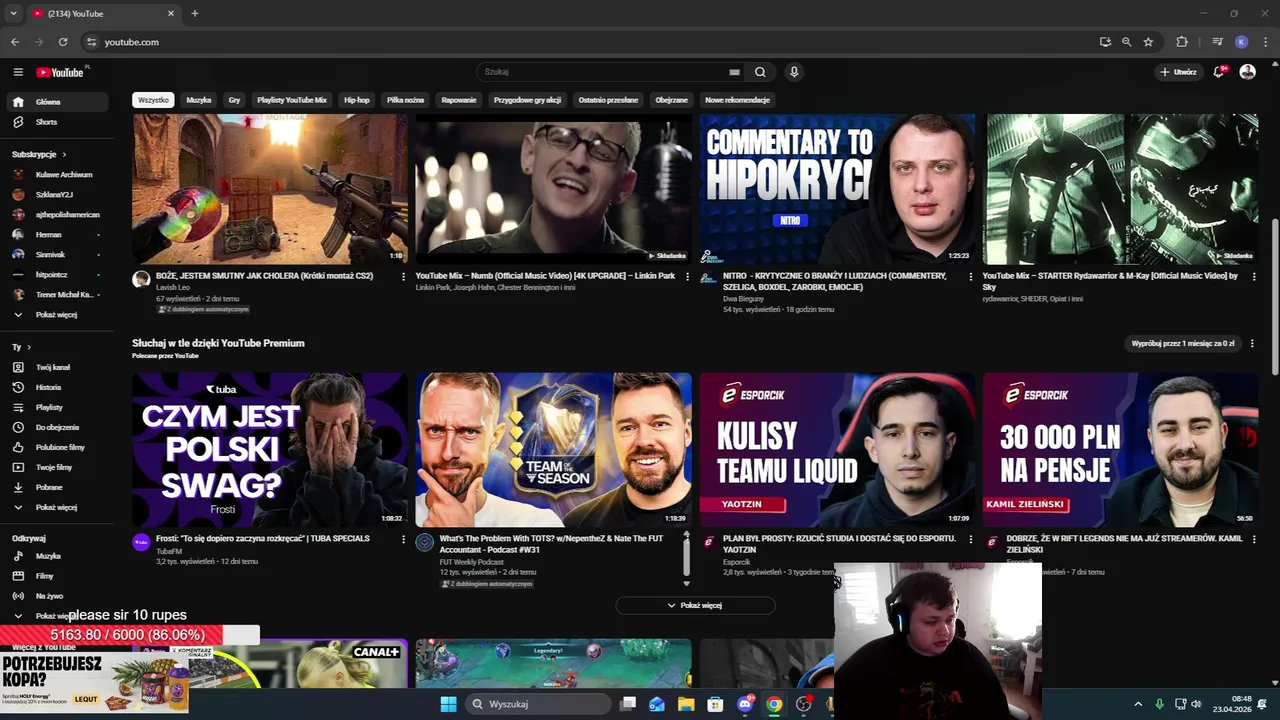Open Filmy under Odkrywaj section

(x=56, y=576)
